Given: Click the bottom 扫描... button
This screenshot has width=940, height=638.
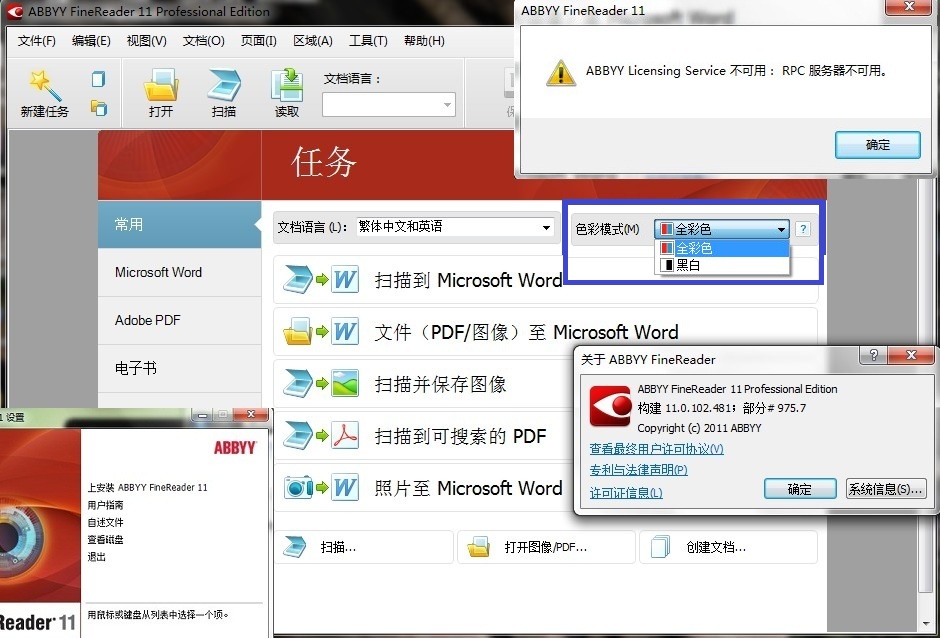Looking at the screenshot, I should 364,547.
